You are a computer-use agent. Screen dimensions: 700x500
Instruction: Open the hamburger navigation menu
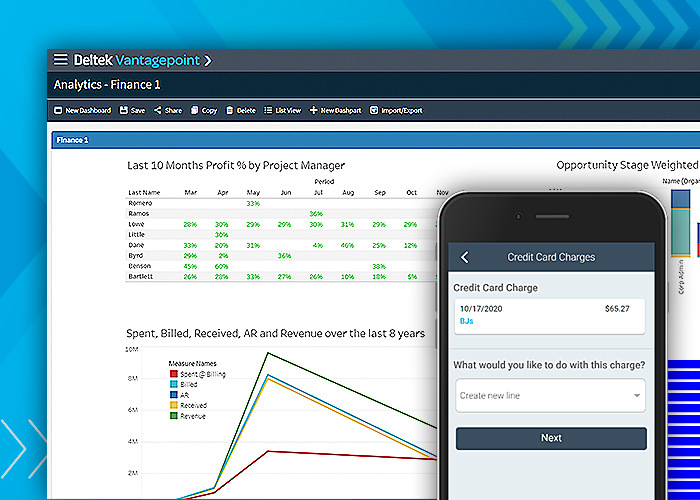61,59
